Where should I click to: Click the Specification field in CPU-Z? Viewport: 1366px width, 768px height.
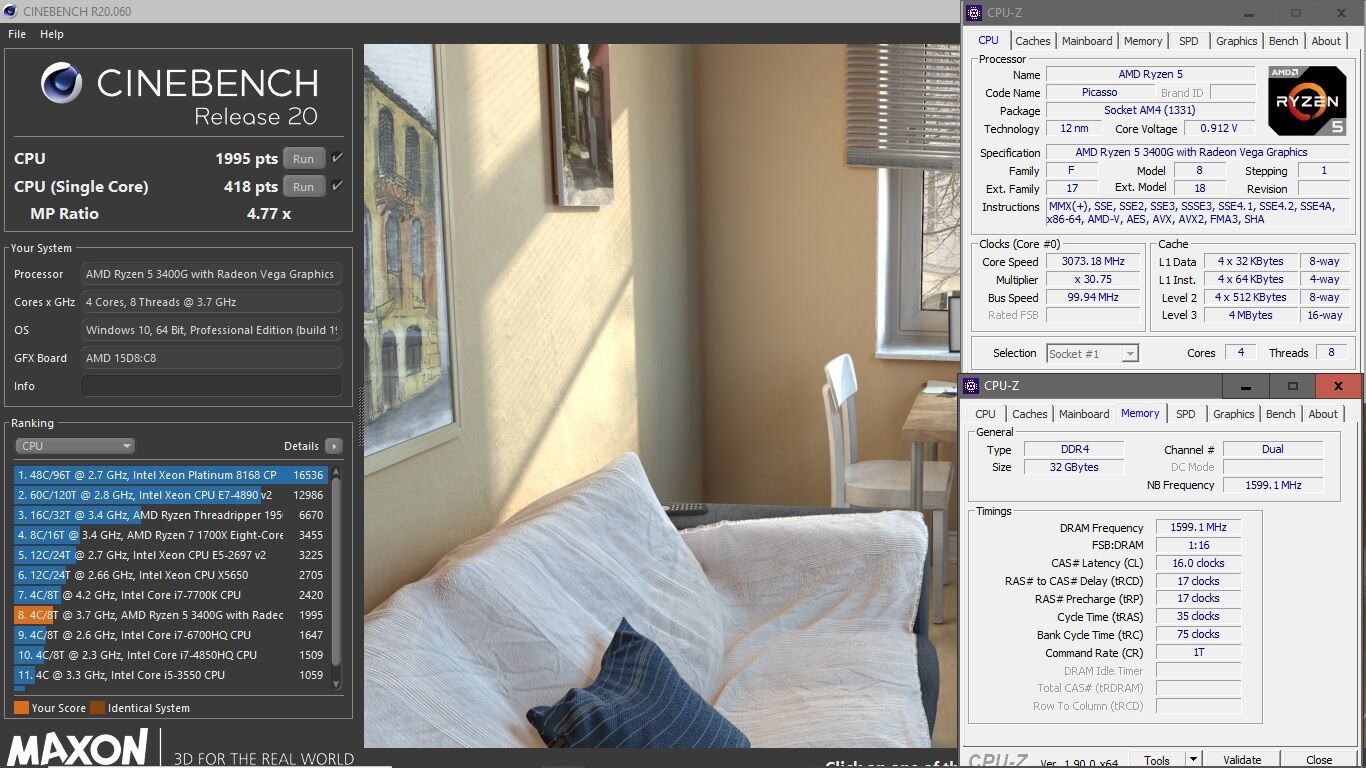click(1198, 153)
